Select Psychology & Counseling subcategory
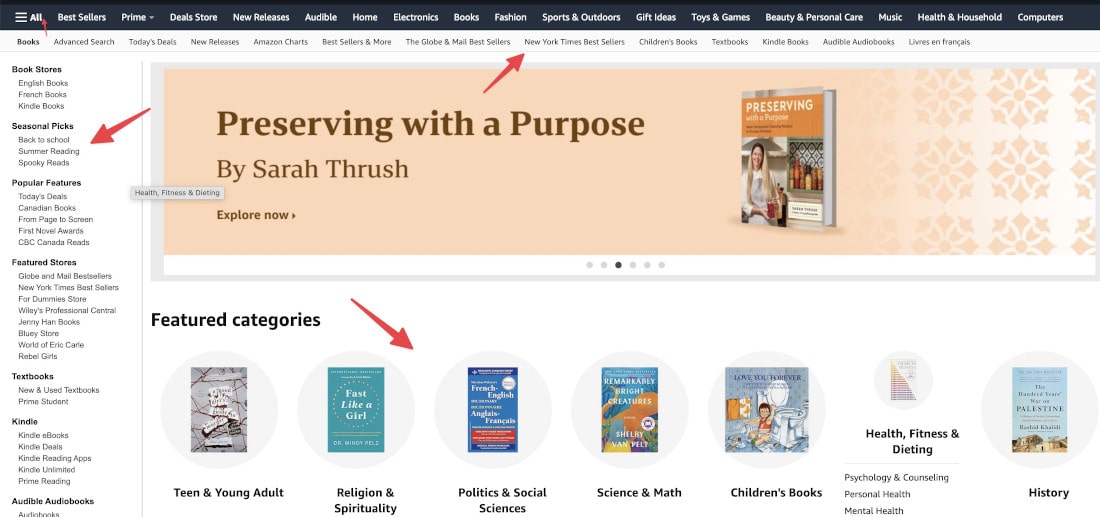Screen dimensions: 1100x517 [896, 477]
